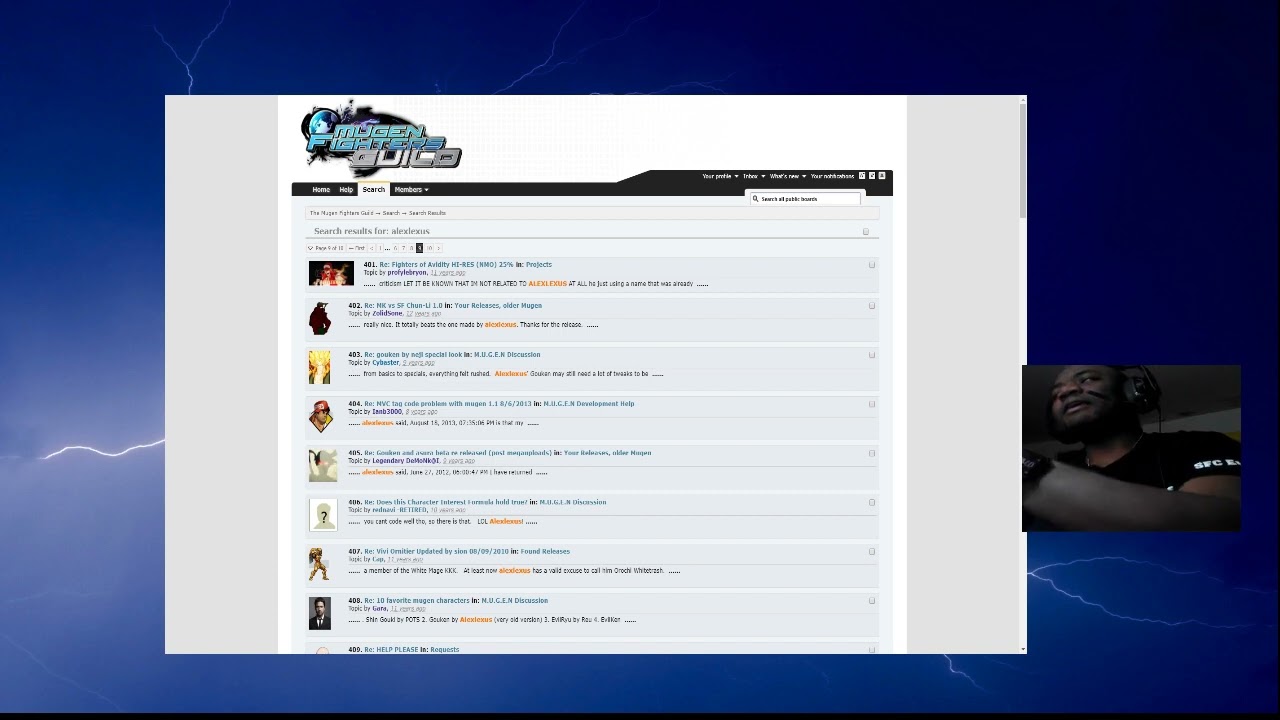This screenshot has width=1280, height=720.
Task: Open the Your profile dropdown
Action: (719, 176)
